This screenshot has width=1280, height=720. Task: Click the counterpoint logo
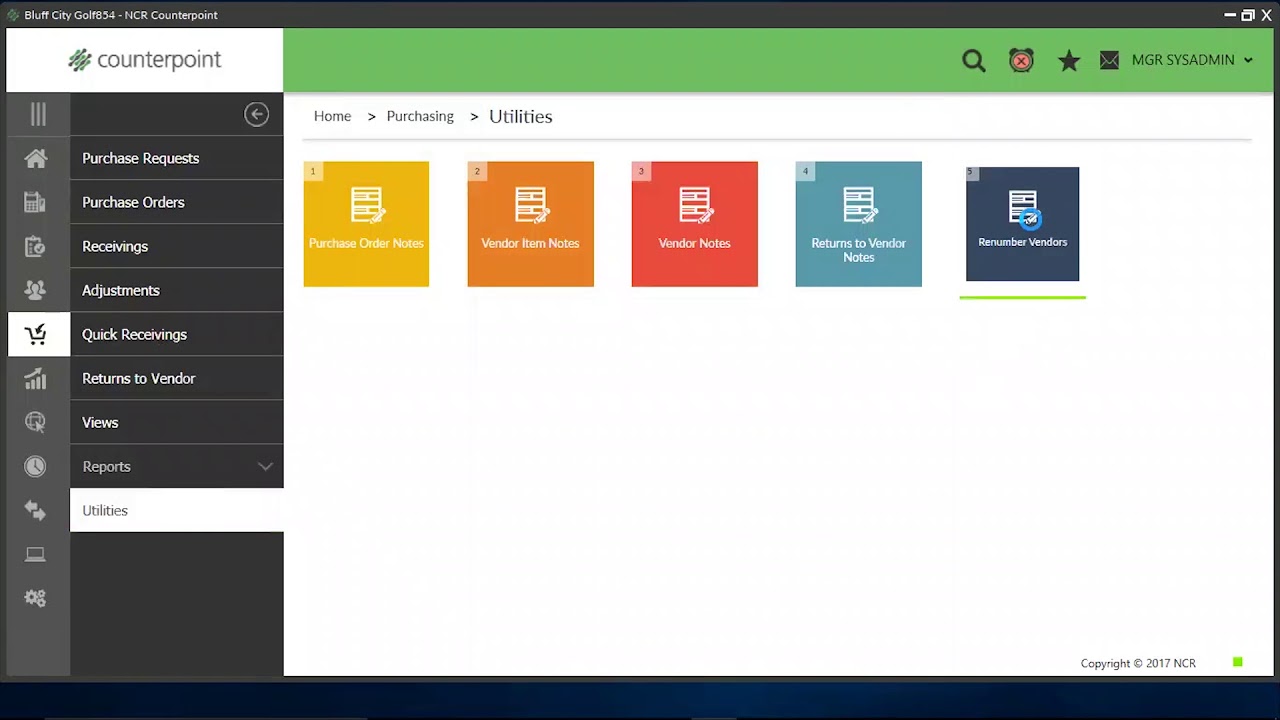pyautogui.click(x=144, y=60)
